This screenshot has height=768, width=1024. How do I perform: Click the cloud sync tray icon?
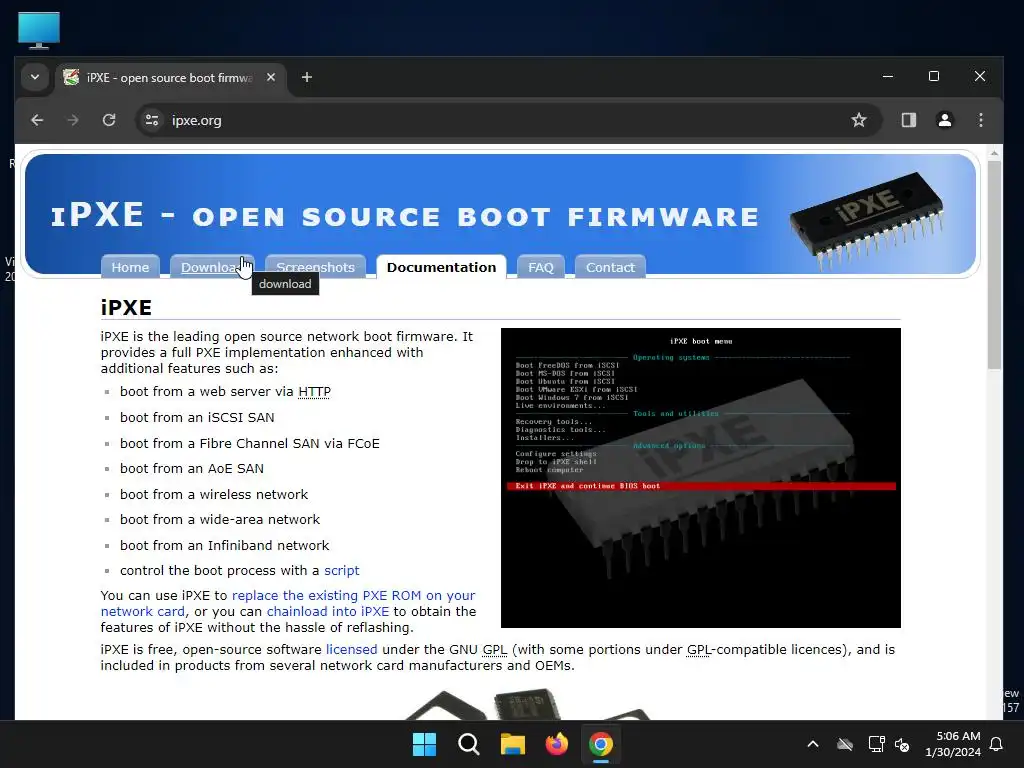tap(845, 744)
